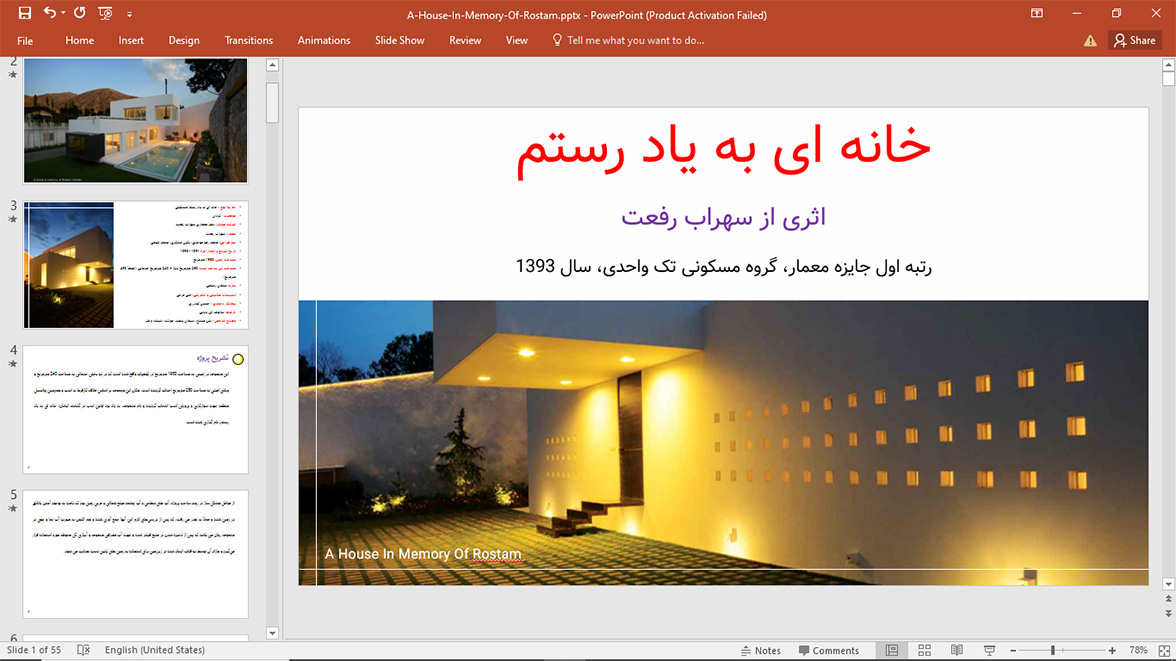Click main editor scroll down arrow
1176x661 pixels.
1168,584
